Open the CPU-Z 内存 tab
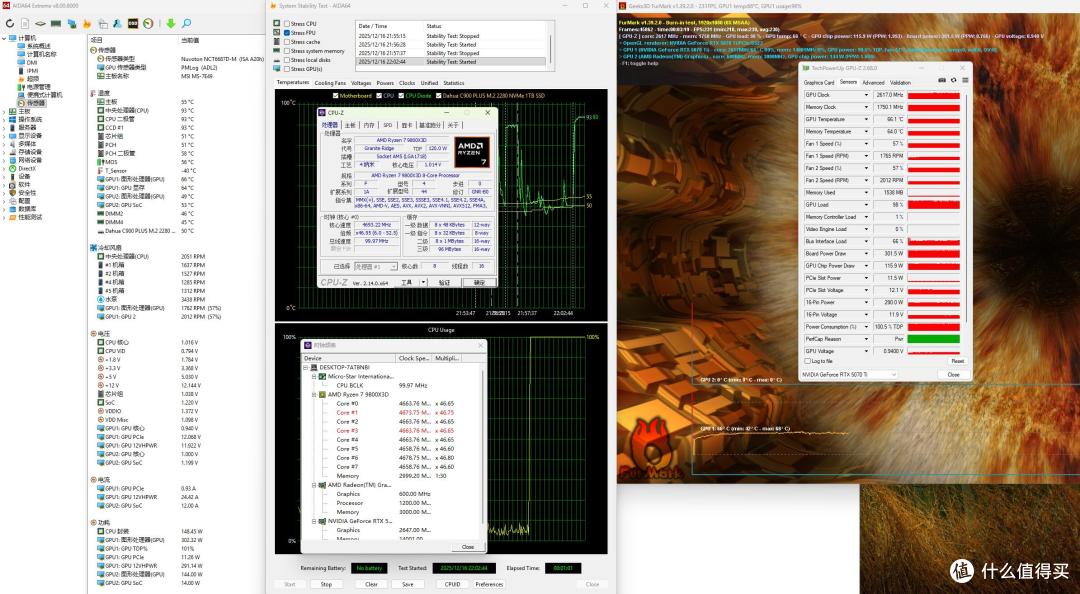This screenshot has width=1080, height=594. (369, 125)
